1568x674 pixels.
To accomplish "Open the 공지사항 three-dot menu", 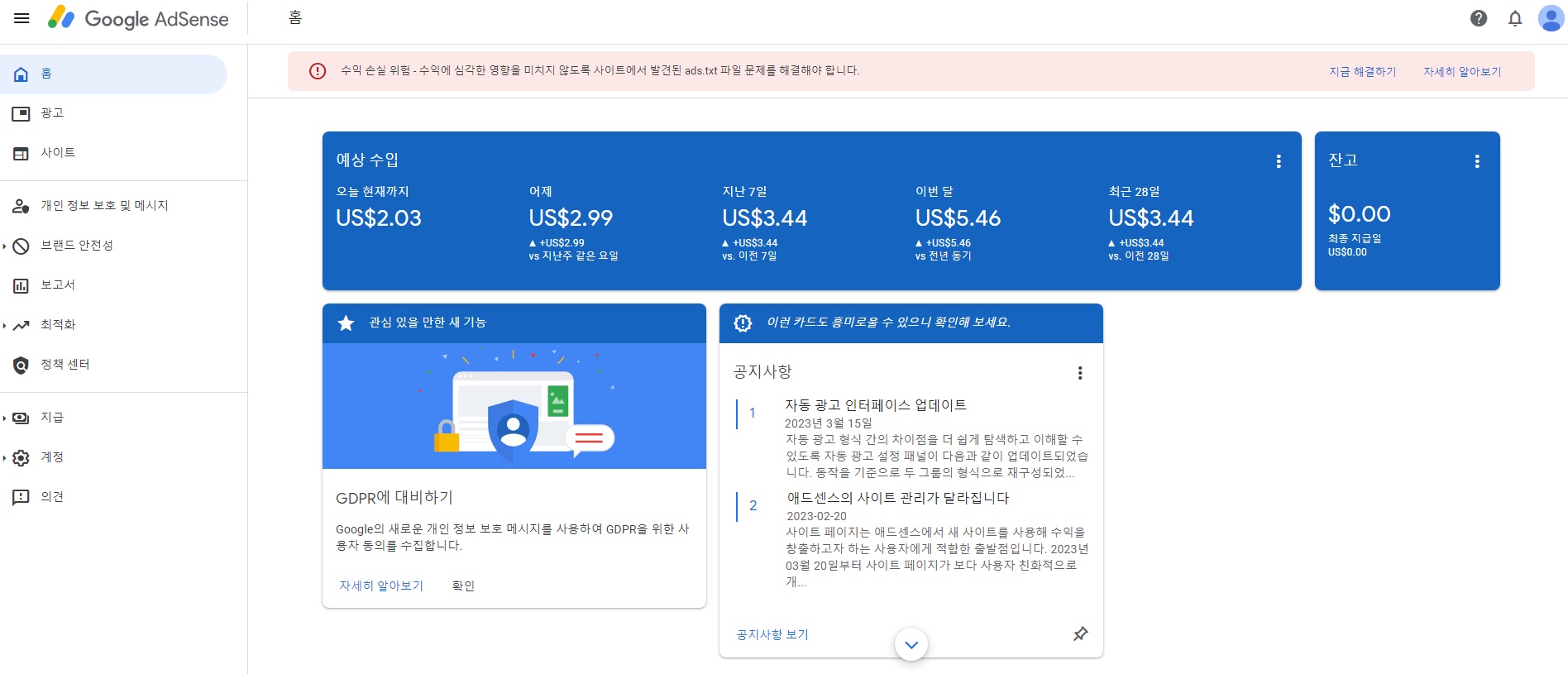I will [1080, 373].
